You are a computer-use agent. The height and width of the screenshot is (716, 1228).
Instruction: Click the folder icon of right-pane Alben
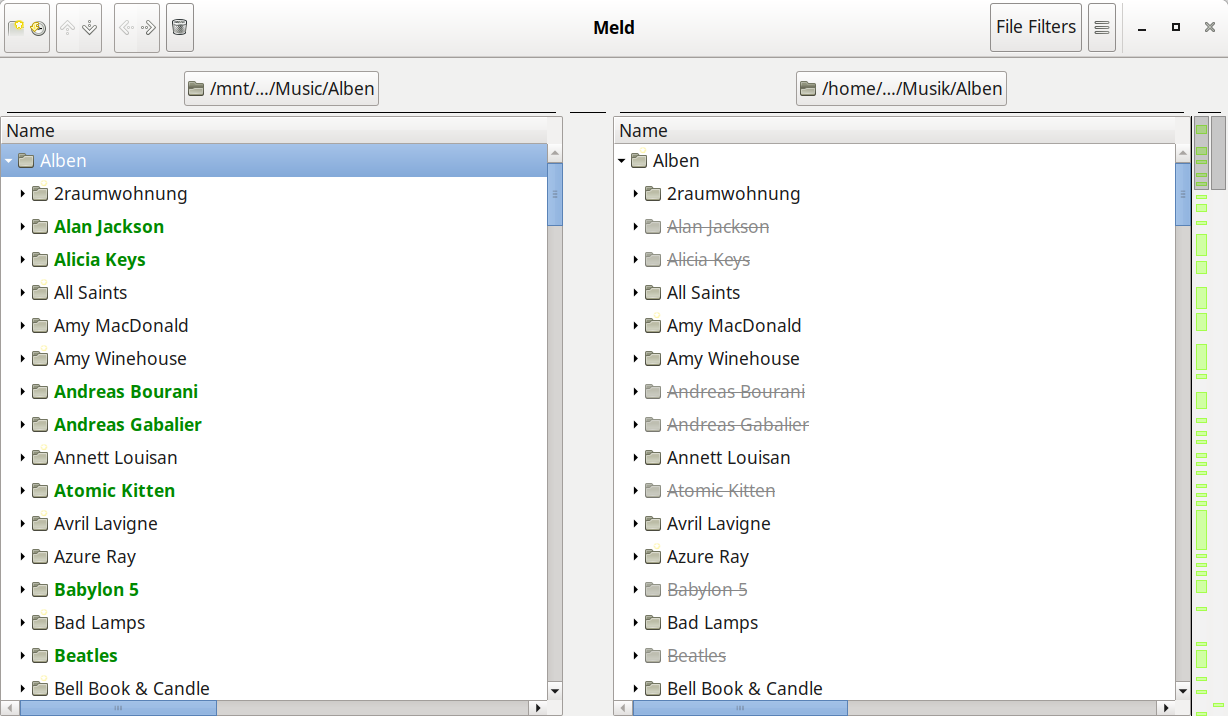click(640, 161)
